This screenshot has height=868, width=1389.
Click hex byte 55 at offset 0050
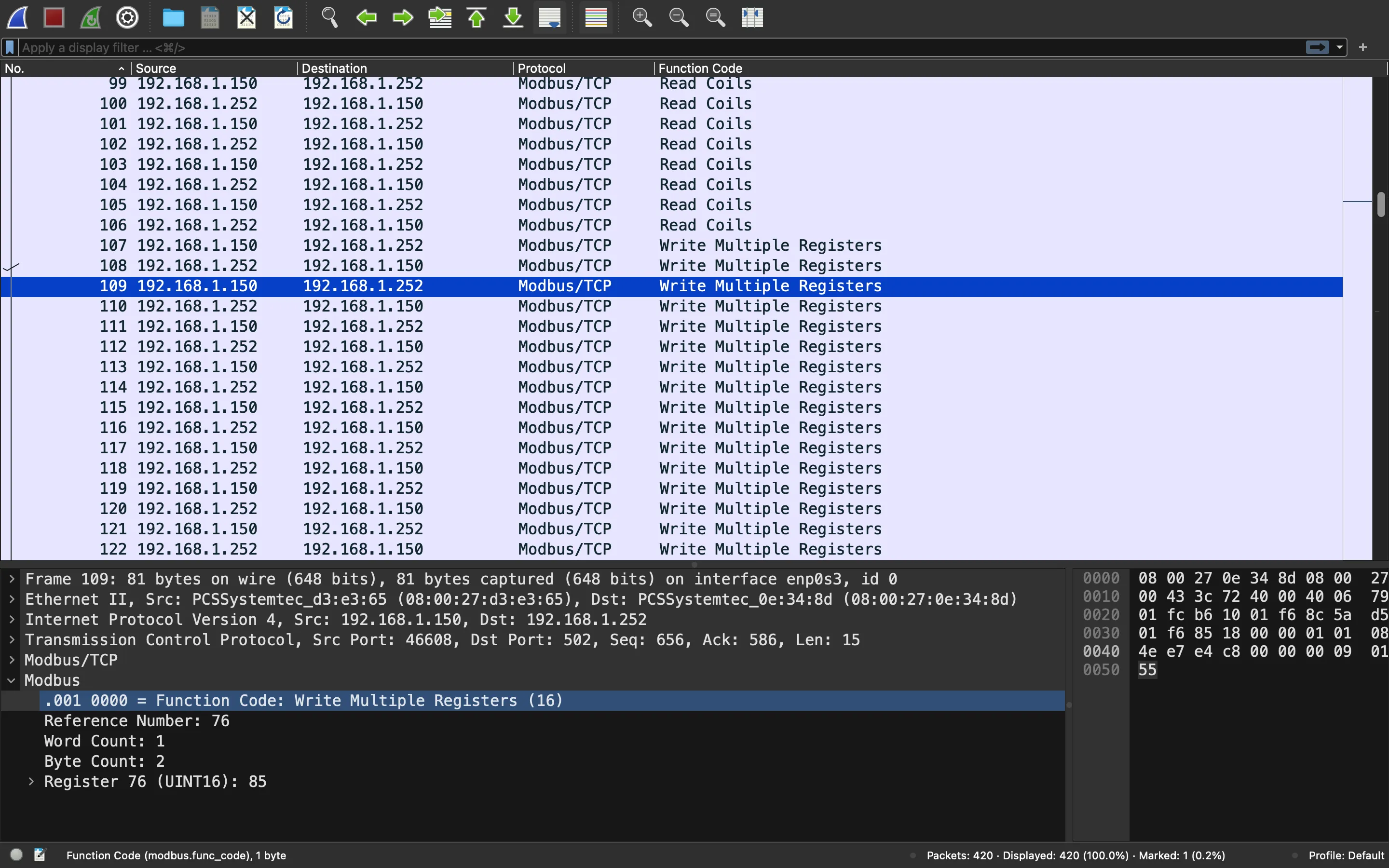pos(1147,669)
